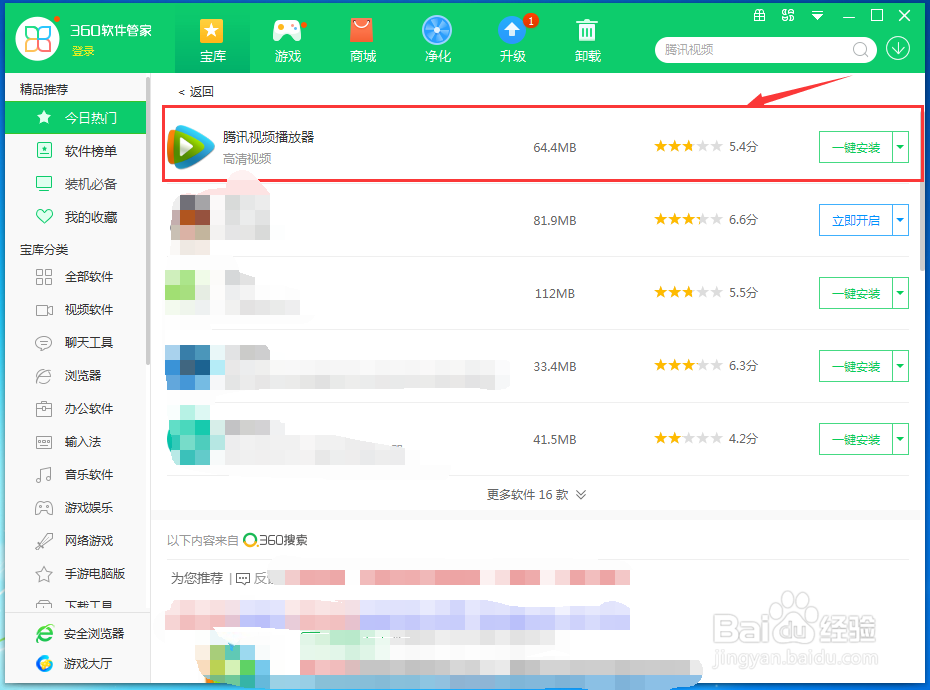Click the 登录 login link
The width and height of the screenshot is (930, 690).
click(83, 51)
